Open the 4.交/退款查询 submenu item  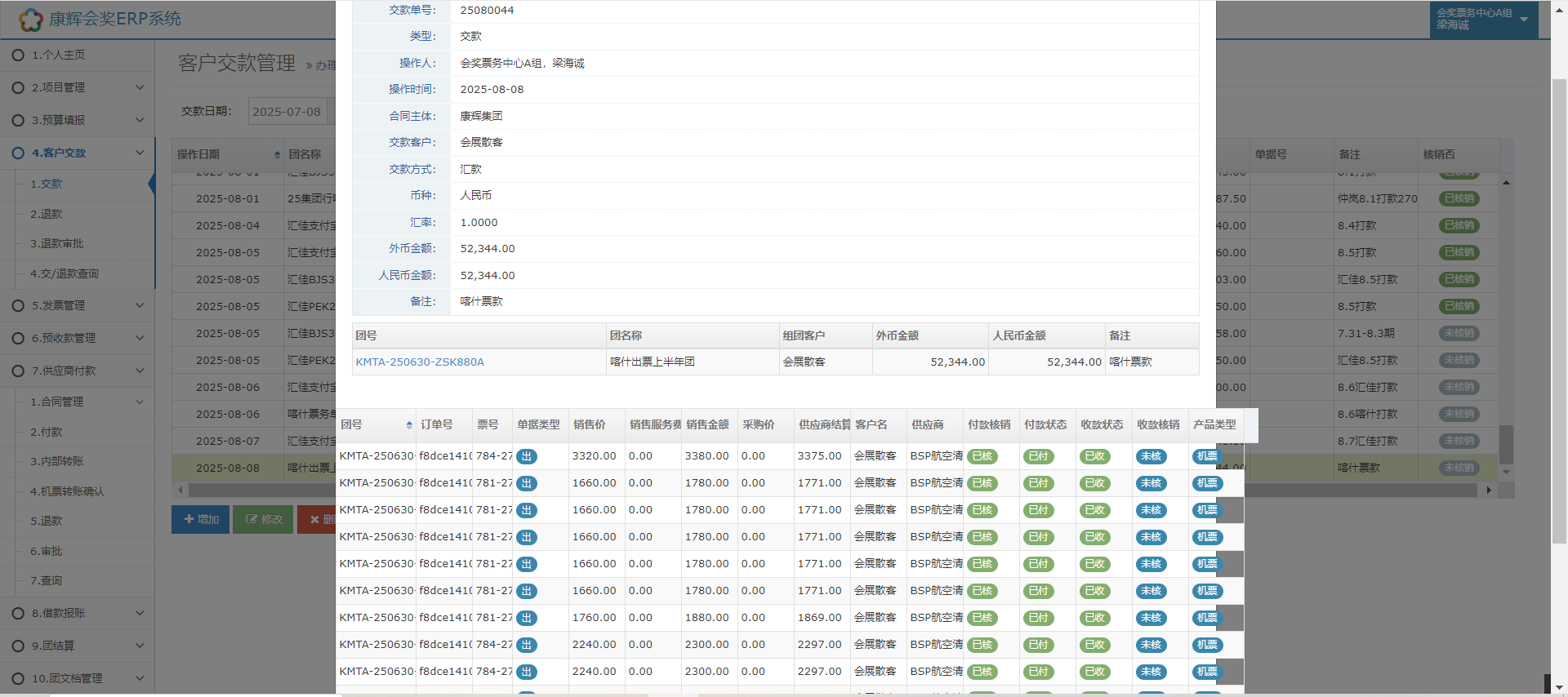[65, 274]
